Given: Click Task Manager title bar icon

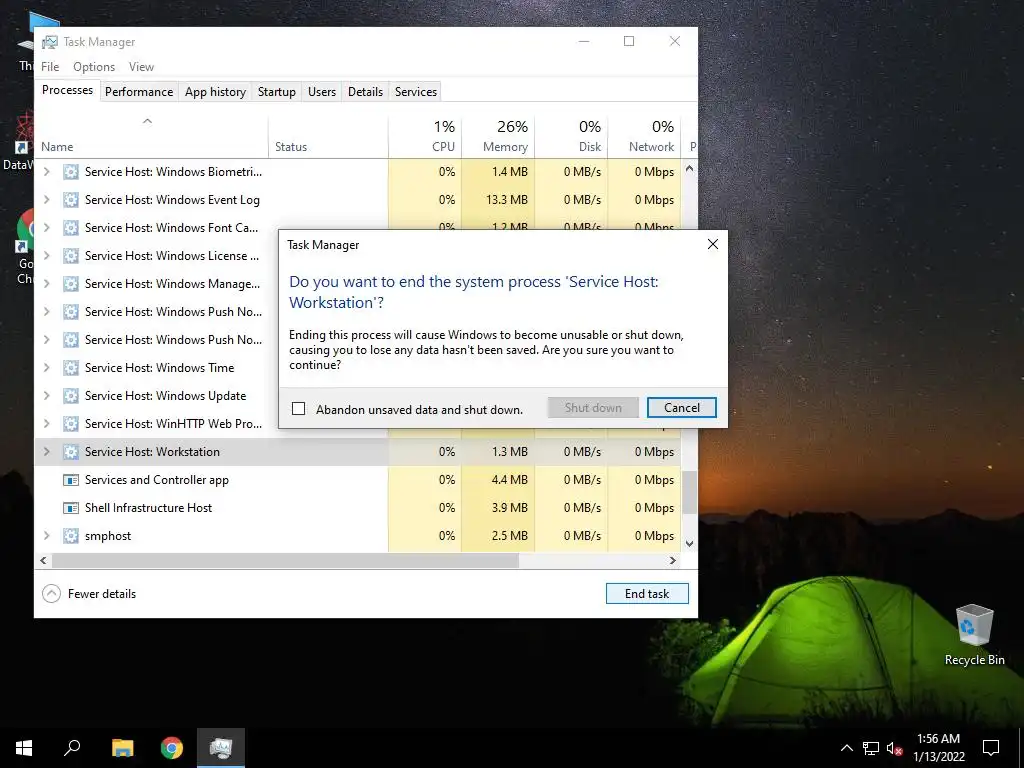Looking at the screenshot, I should 50,42.
